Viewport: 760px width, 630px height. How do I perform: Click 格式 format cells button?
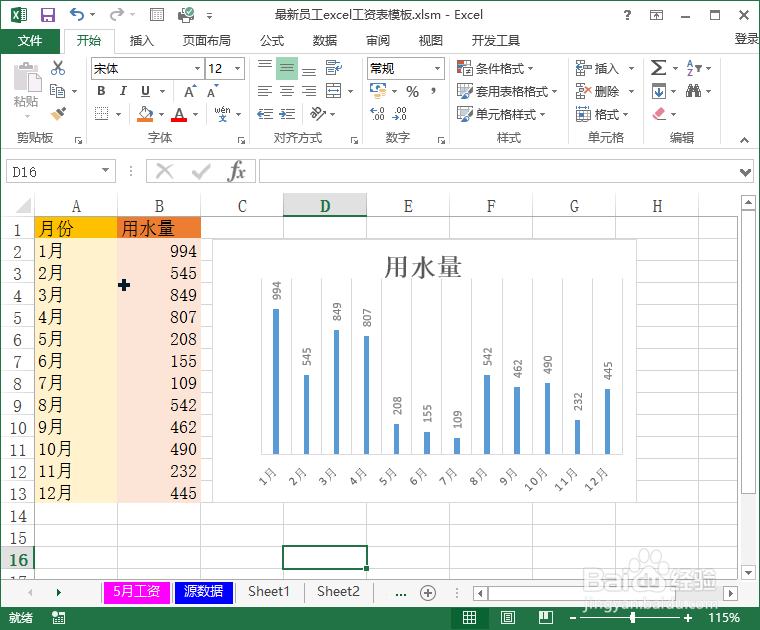coord(602,114)
